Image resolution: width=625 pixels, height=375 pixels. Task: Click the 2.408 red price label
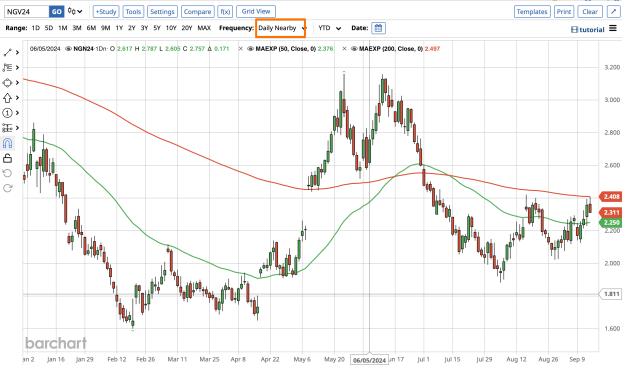pos(611,196)
